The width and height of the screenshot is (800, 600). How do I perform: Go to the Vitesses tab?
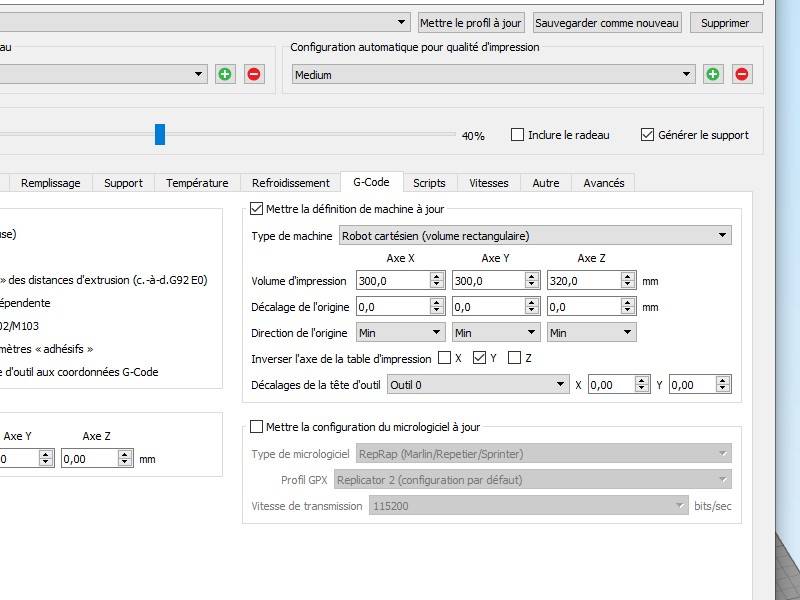point(489,183)
